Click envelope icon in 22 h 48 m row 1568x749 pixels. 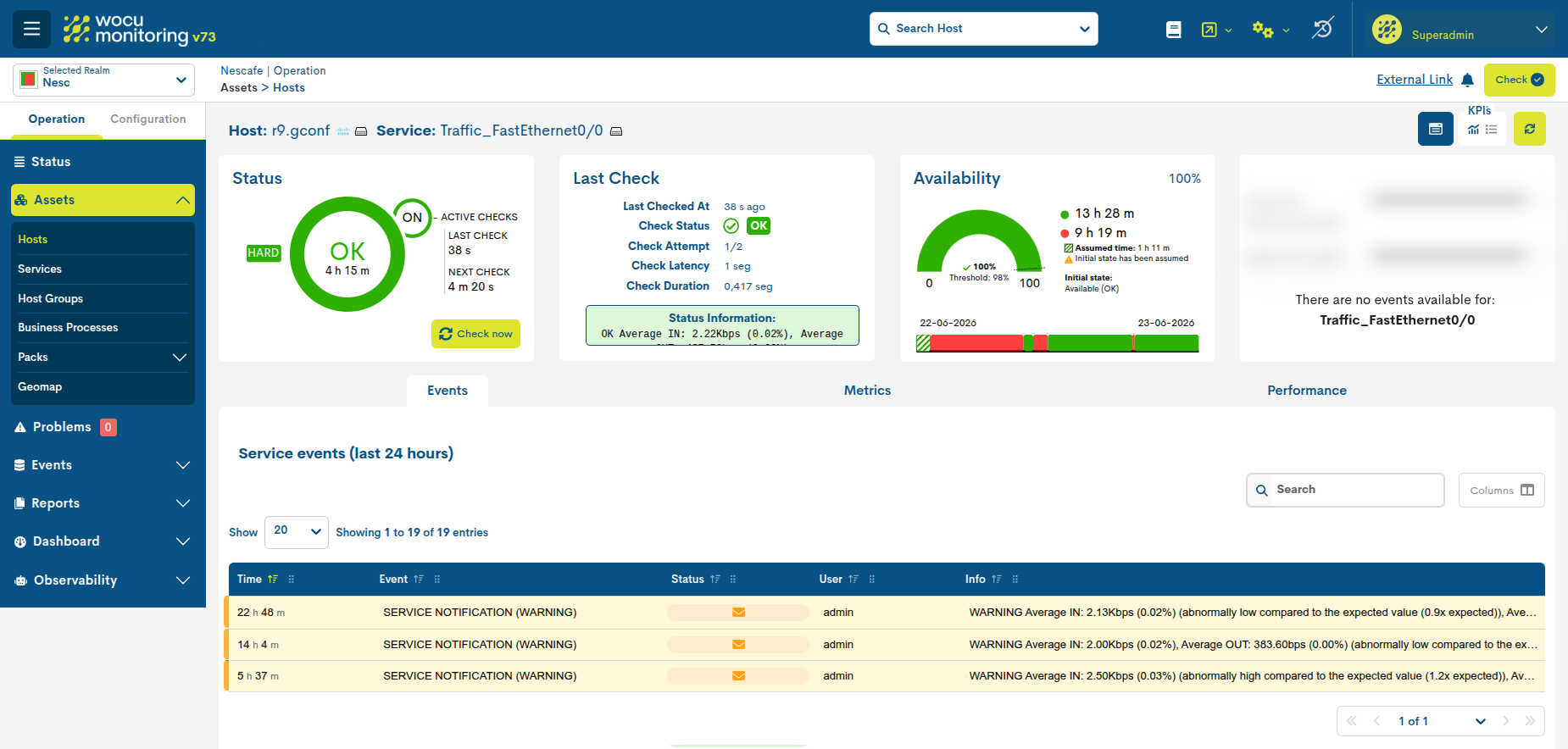coord(738,613)
